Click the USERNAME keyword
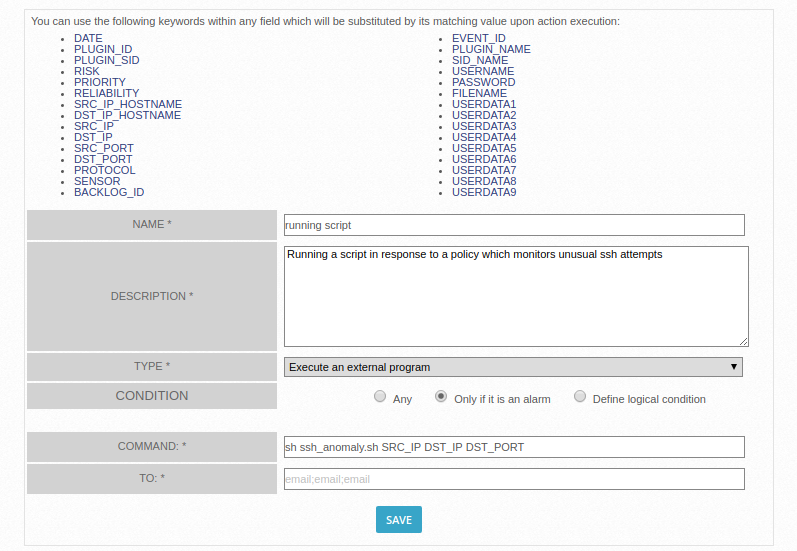Viewport: 797px width, 551px height. [483, 71]
